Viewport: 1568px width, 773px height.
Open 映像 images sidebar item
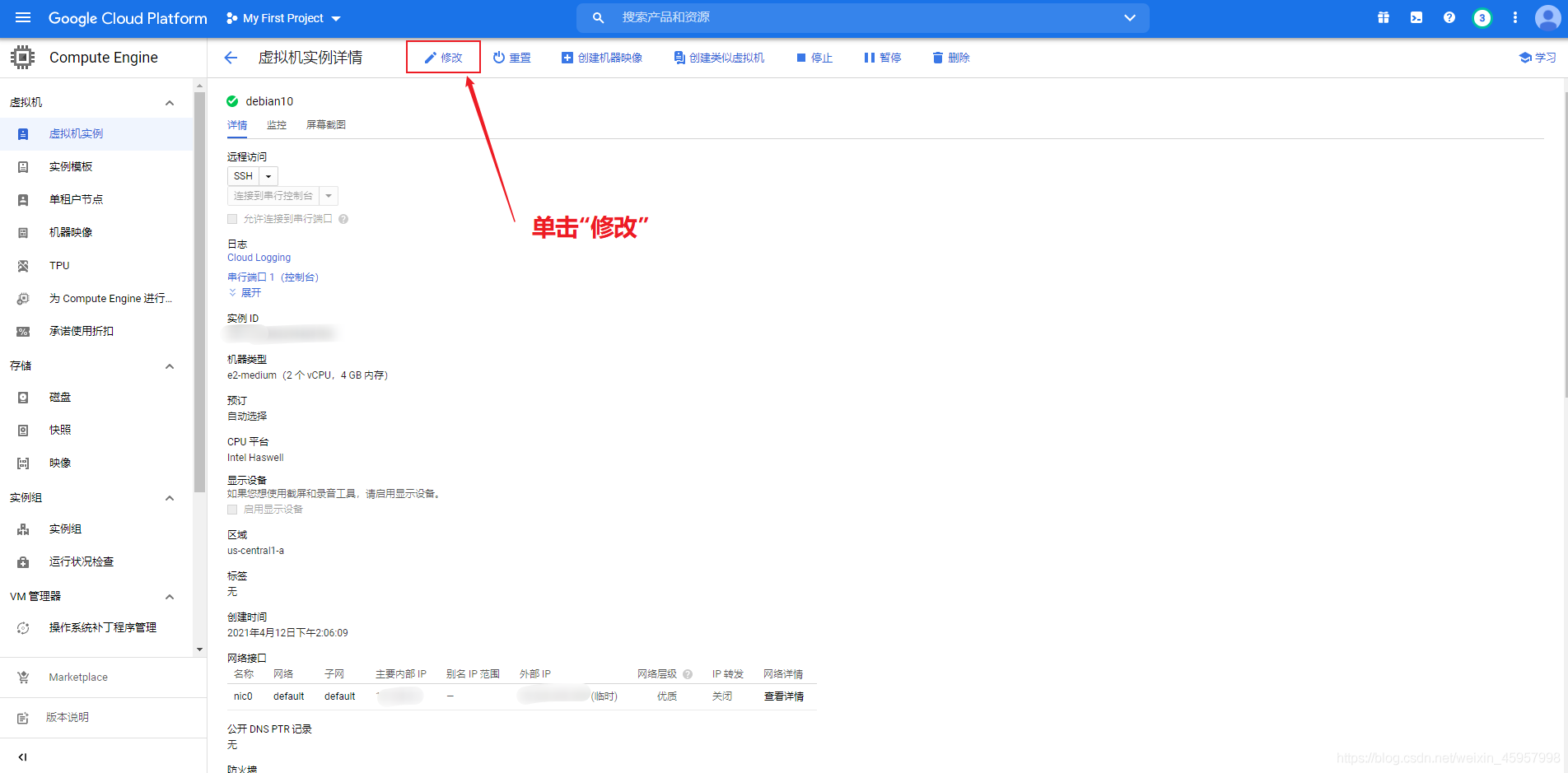[96, 463]
